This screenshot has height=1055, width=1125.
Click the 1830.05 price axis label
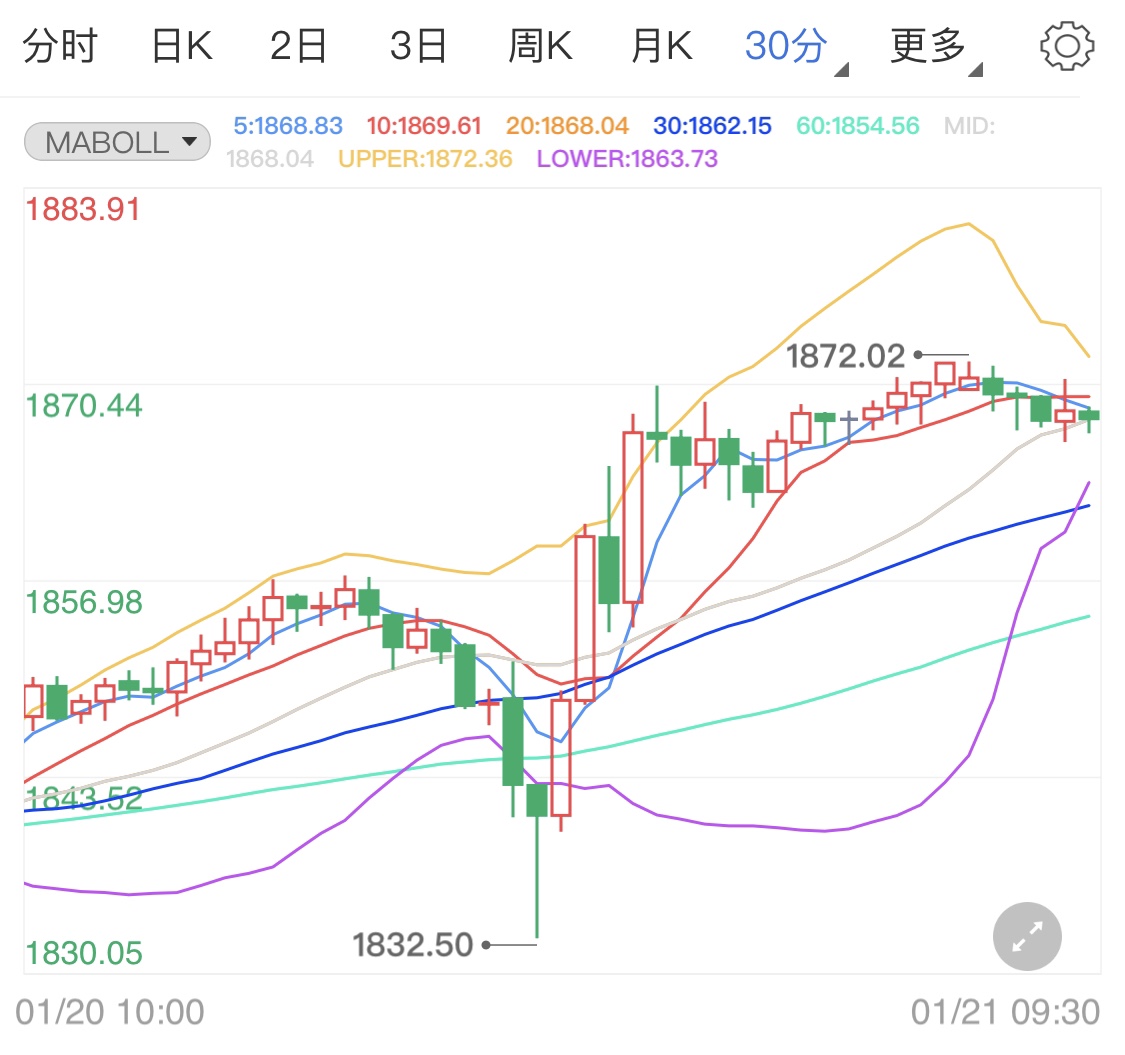[x=84, y=953]
